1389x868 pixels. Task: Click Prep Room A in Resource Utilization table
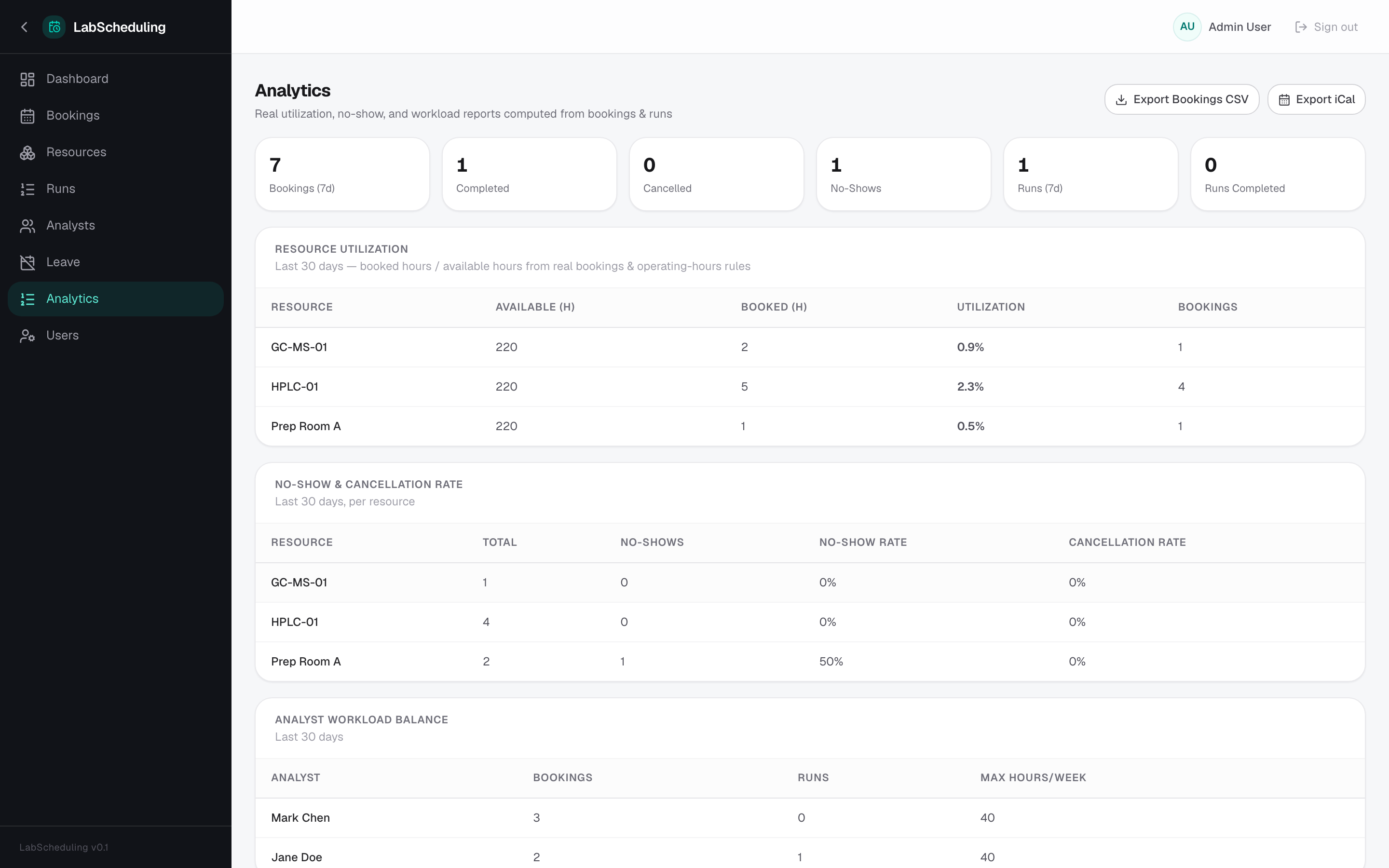click(306, 427)
